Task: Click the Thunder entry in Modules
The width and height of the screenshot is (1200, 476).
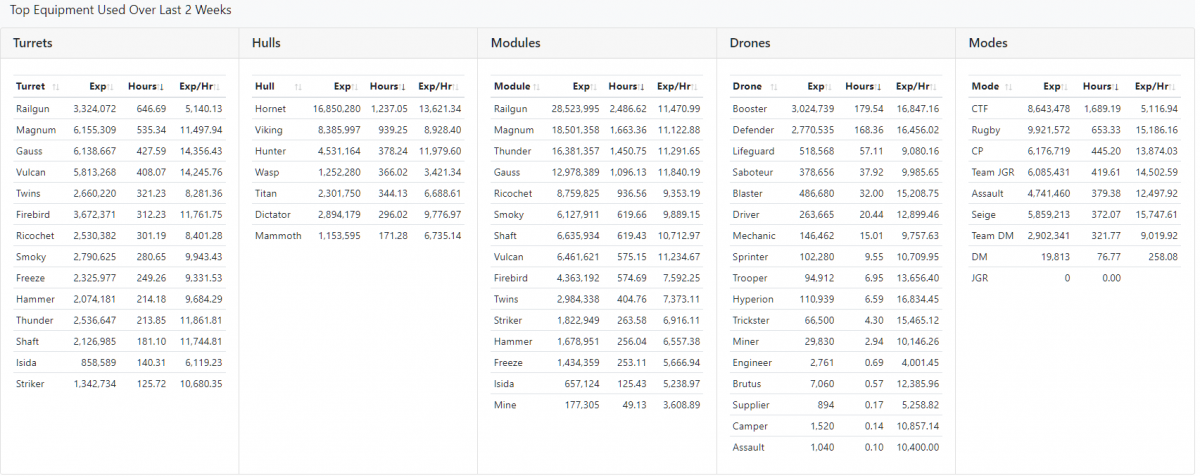Action: click(x=512, y=152)
